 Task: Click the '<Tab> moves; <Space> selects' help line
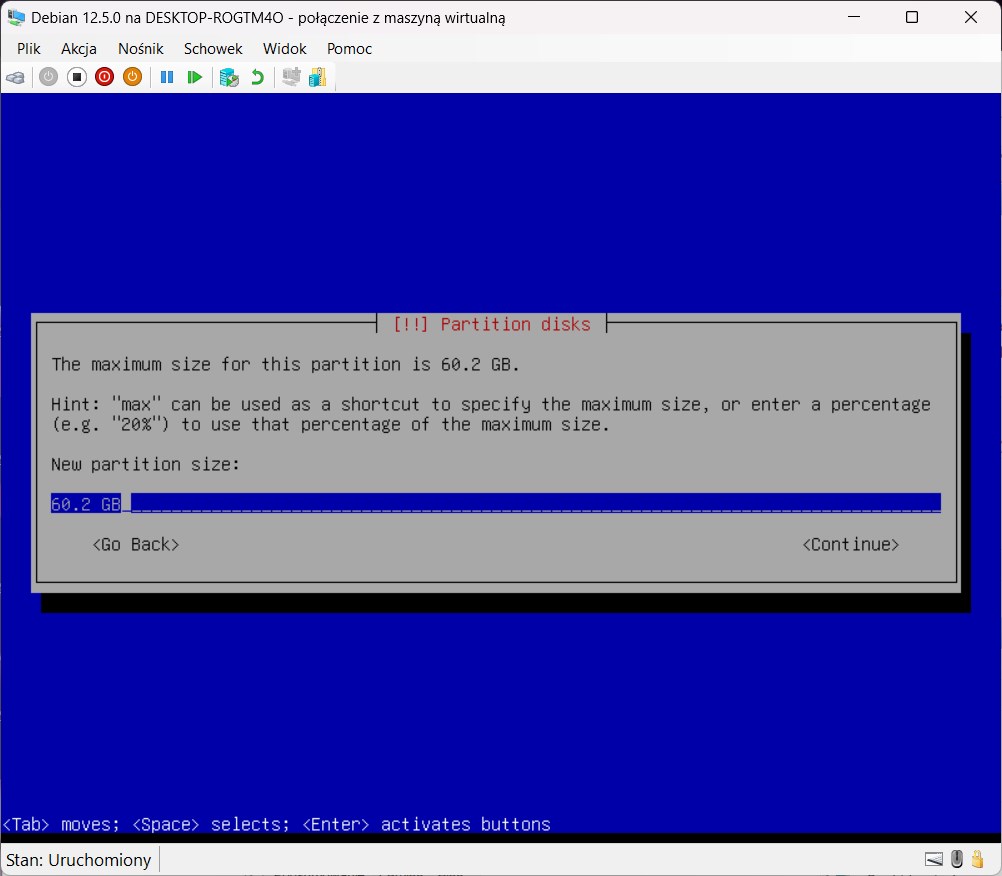pyautogui.click(x=276, y=824)
